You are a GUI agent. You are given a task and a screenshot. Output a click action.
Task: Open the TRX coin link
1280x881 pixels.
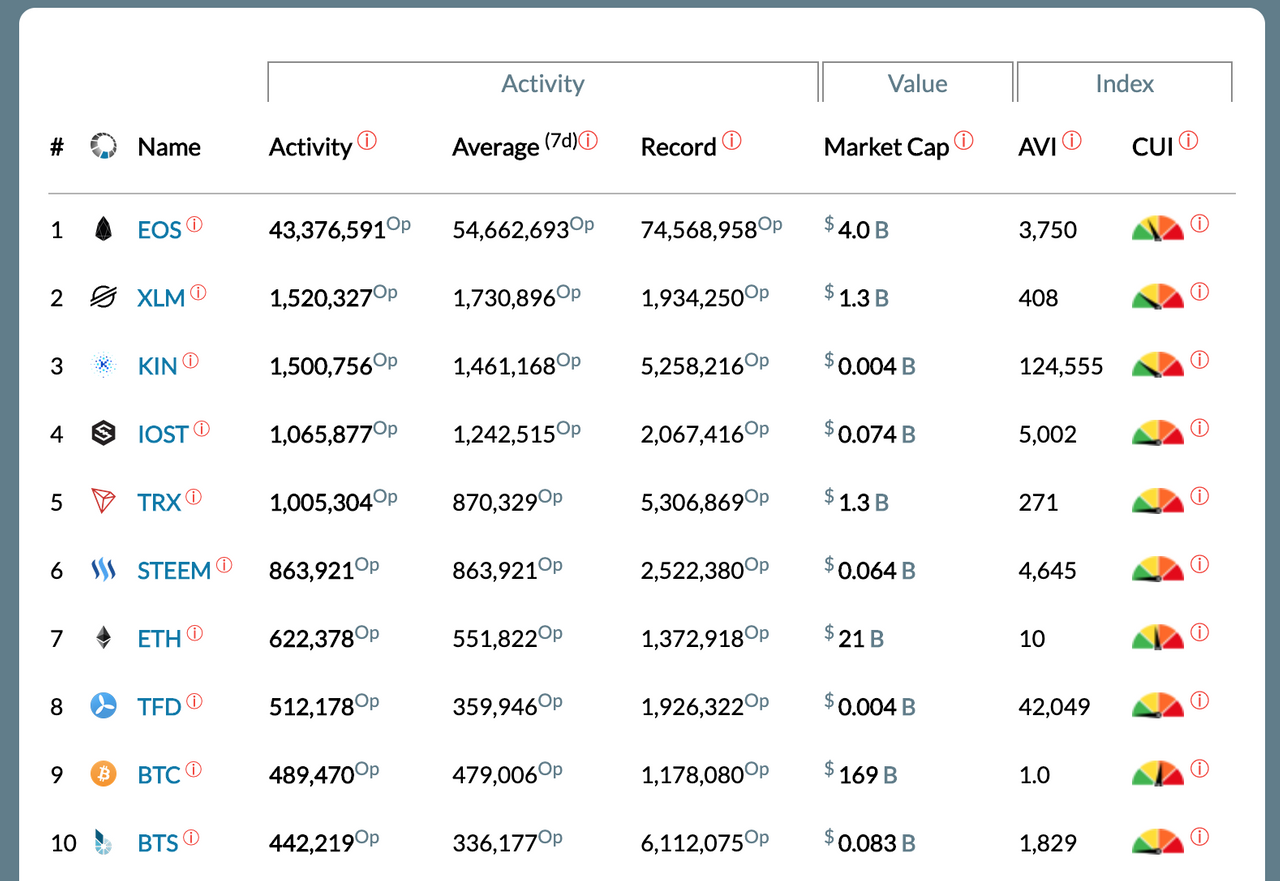click(159, 502)
